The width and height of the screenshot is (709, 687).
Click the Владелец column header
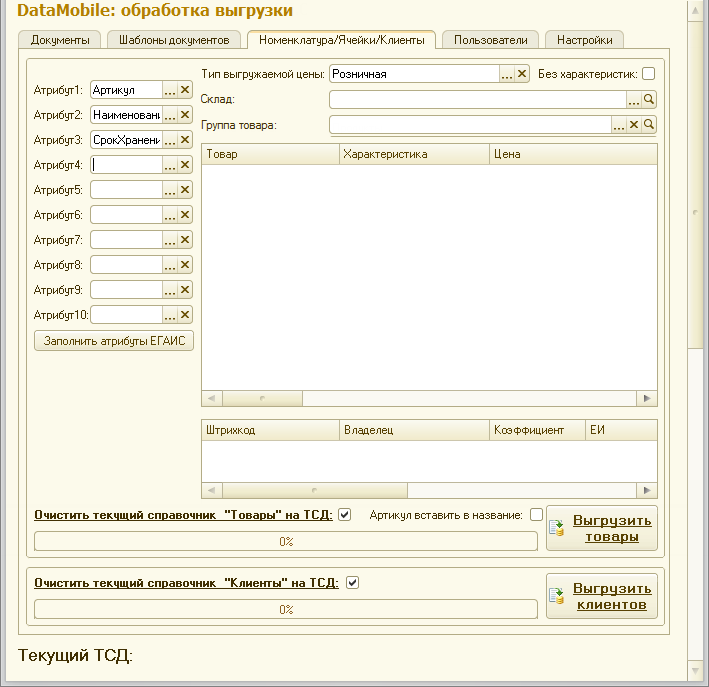(414, 430)
